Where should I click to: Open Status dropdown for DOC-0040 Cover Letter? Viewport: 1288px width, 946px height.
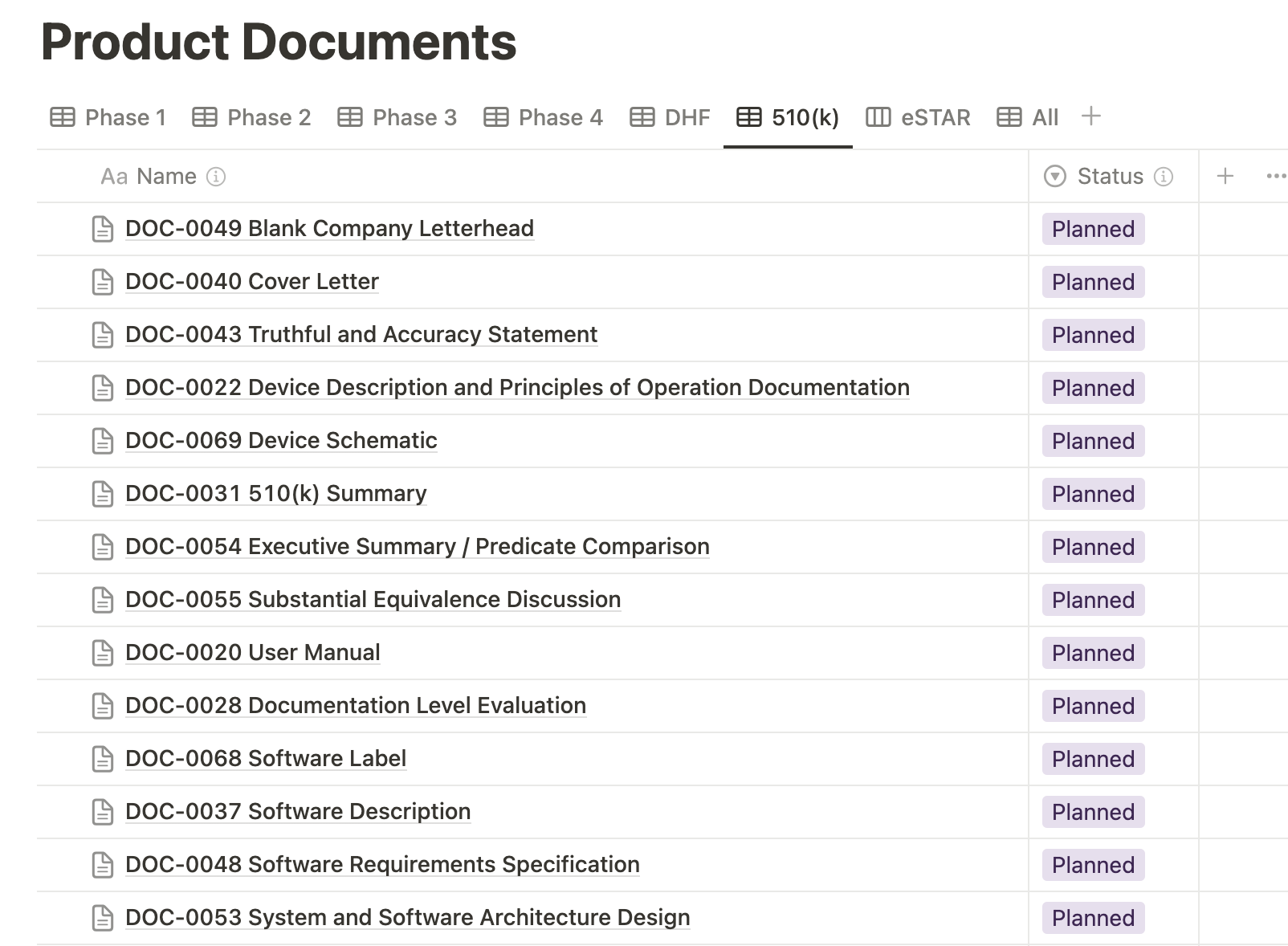click(x=1093, y=283)
